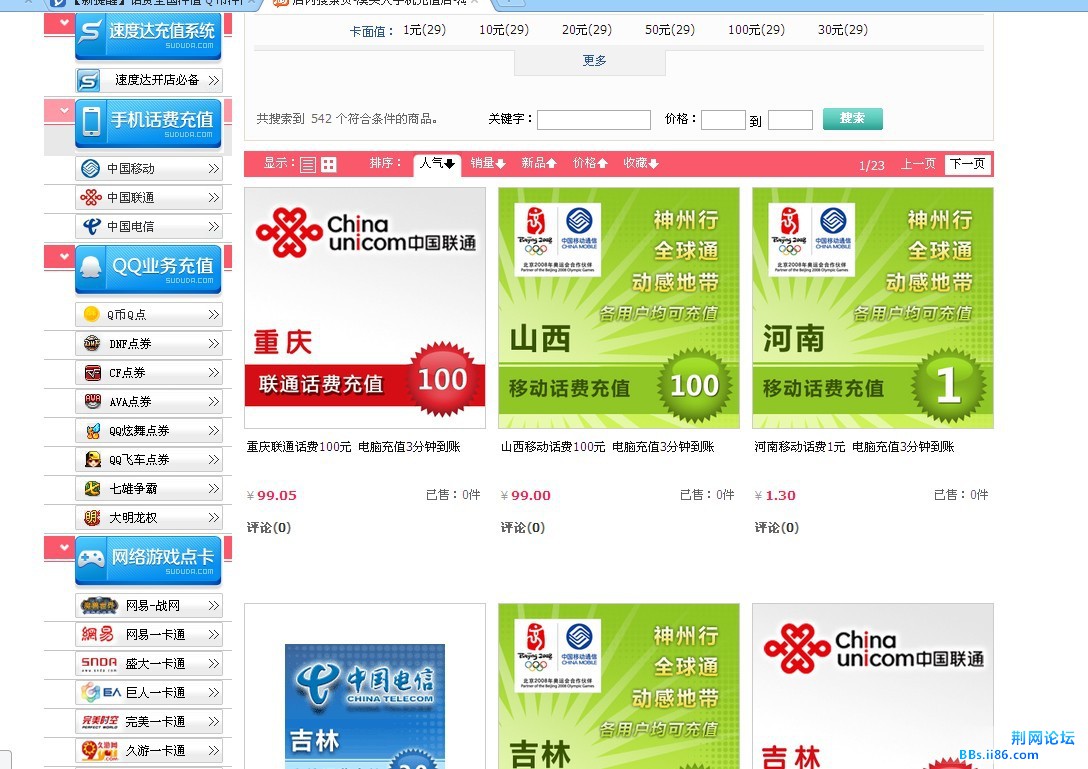
Task: Sort products by 收藏
Action: 640,163
